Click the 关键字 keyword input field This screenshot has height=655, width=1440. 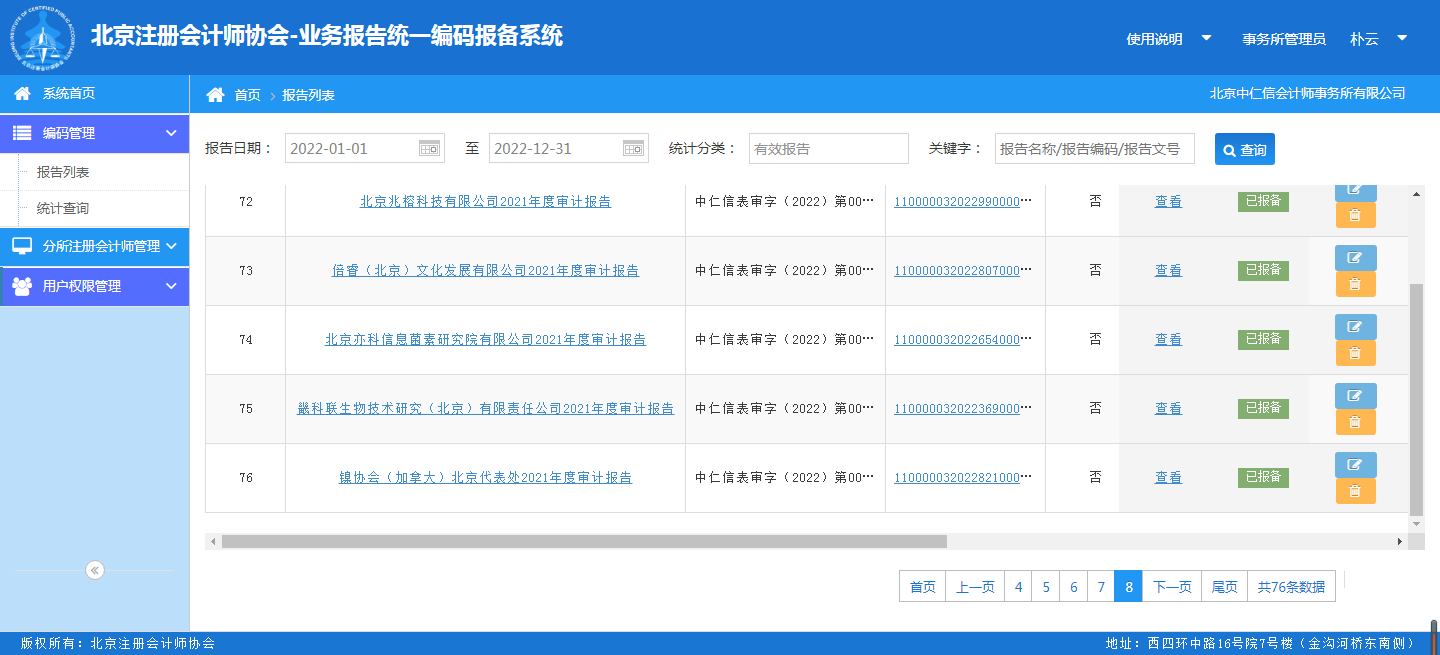[1094, 149]
